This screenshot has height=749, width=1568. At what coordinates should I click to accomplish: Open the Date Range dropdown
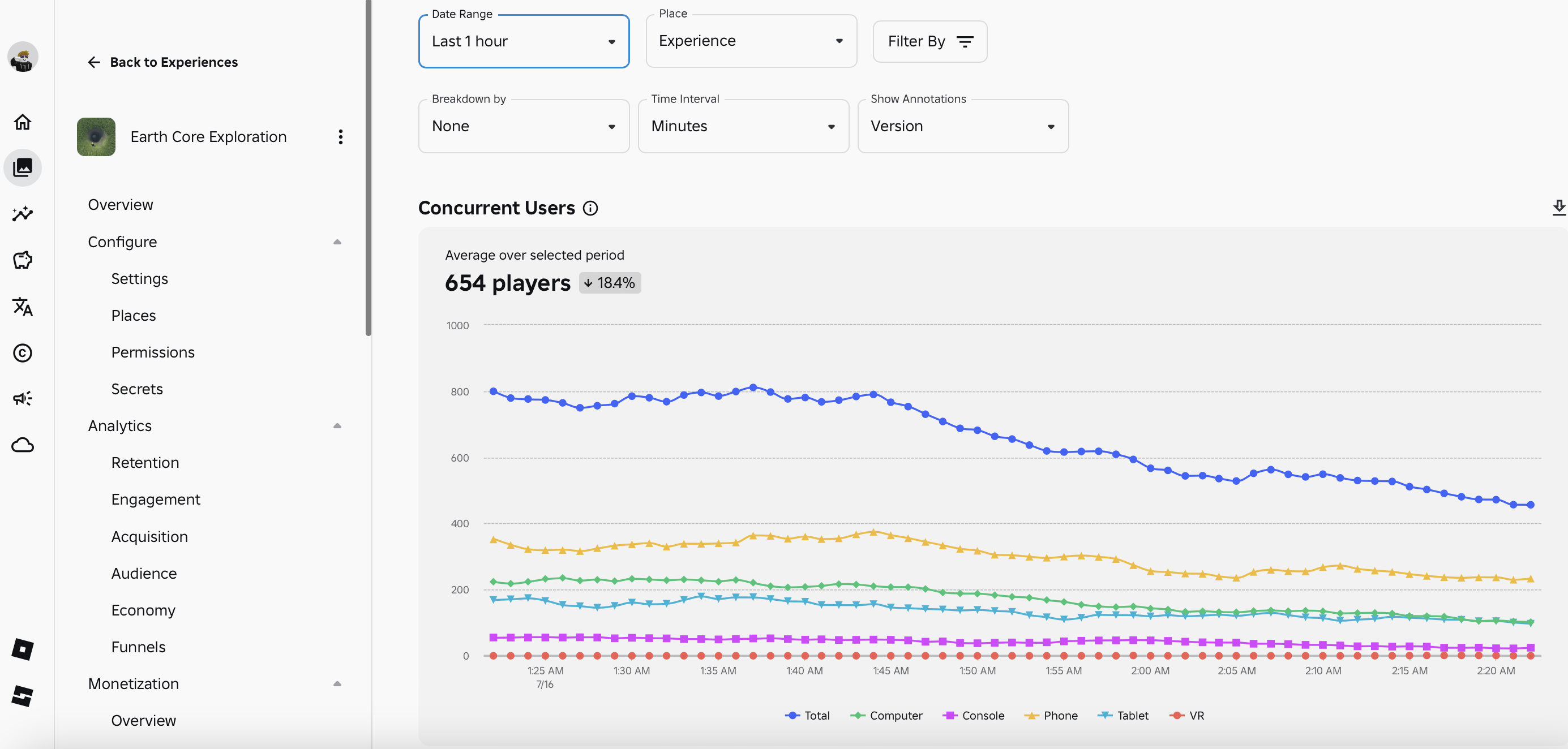[x=524, y=41]
